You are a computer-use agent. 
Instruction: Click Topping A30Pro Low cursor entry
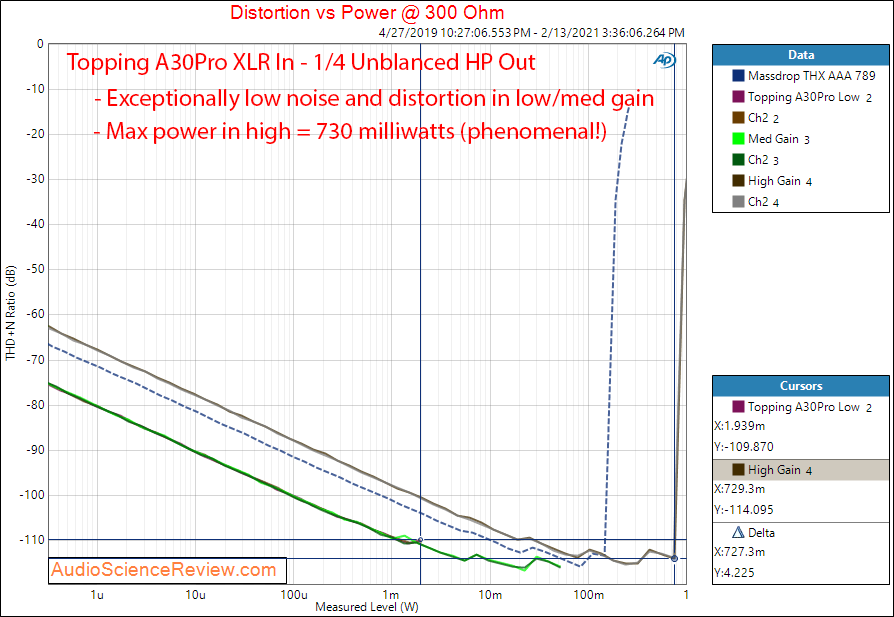click(x=802, y=407)
